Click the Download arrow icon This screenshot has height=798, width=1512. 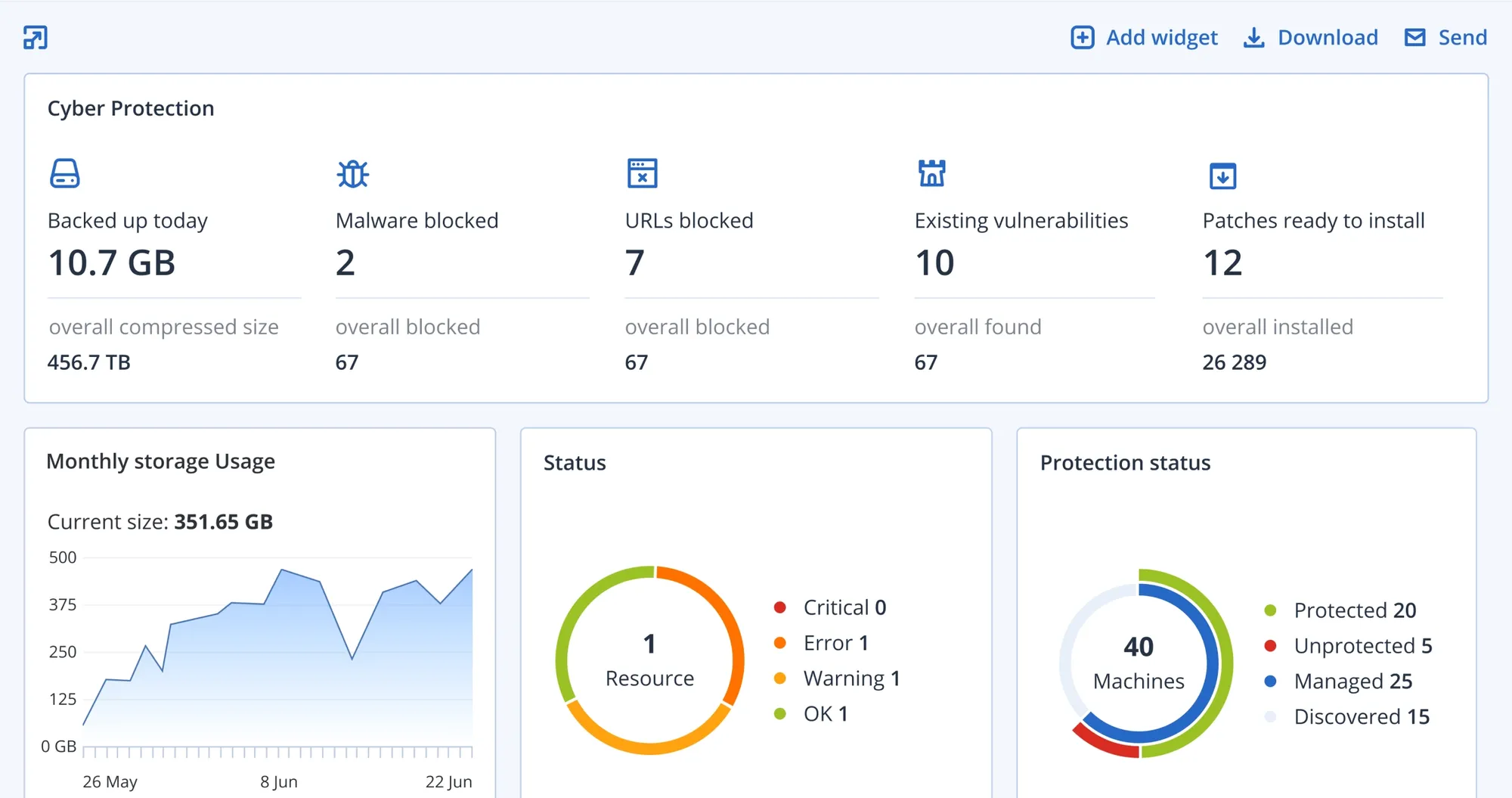1254,37
